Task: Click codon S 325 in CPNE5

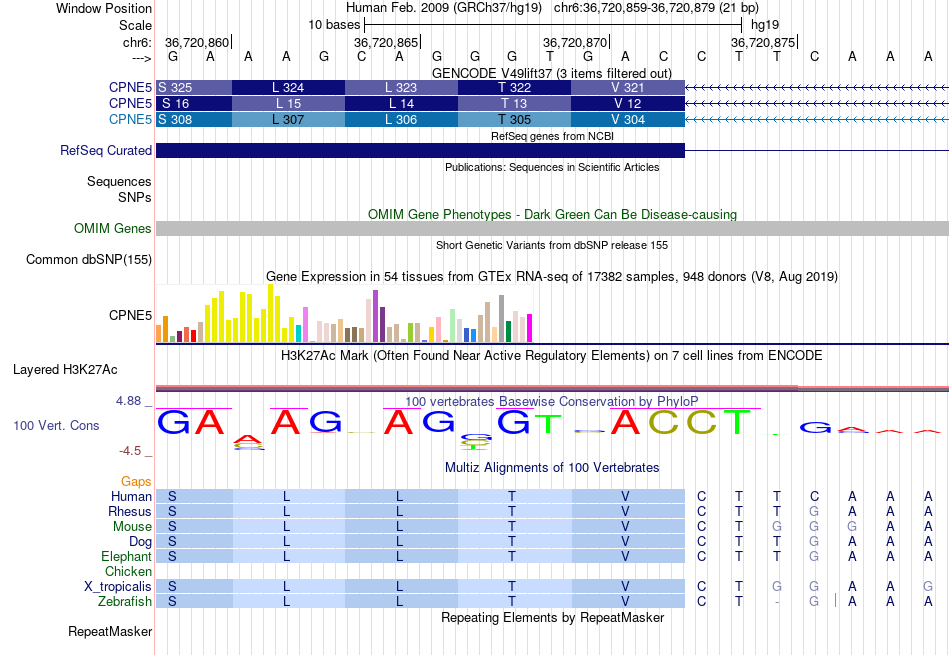Action: (194, 87)
